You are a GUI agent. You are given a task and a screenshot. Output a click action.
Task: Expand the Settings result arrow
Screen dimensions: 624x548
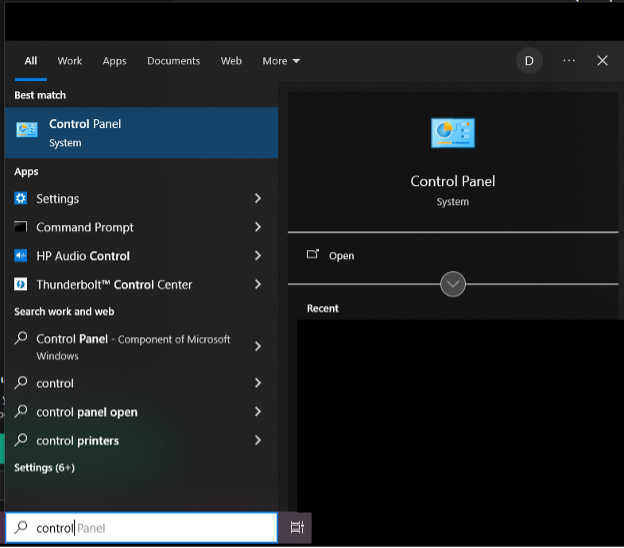[x=258, y=198]
